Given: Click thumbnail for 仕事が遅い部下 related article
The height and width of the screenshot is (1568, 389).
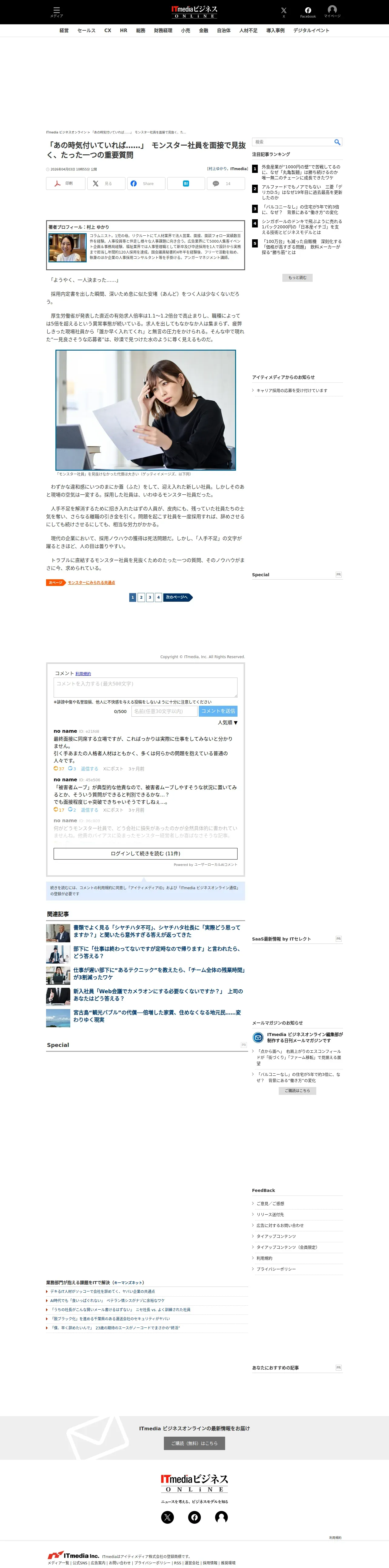Looking at the screenshot, I should (58, 975).
